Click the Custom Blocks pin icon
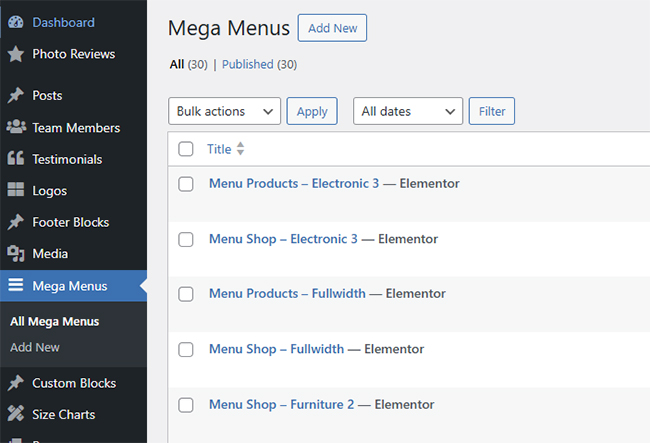650x443 pixels. point(16,383)
